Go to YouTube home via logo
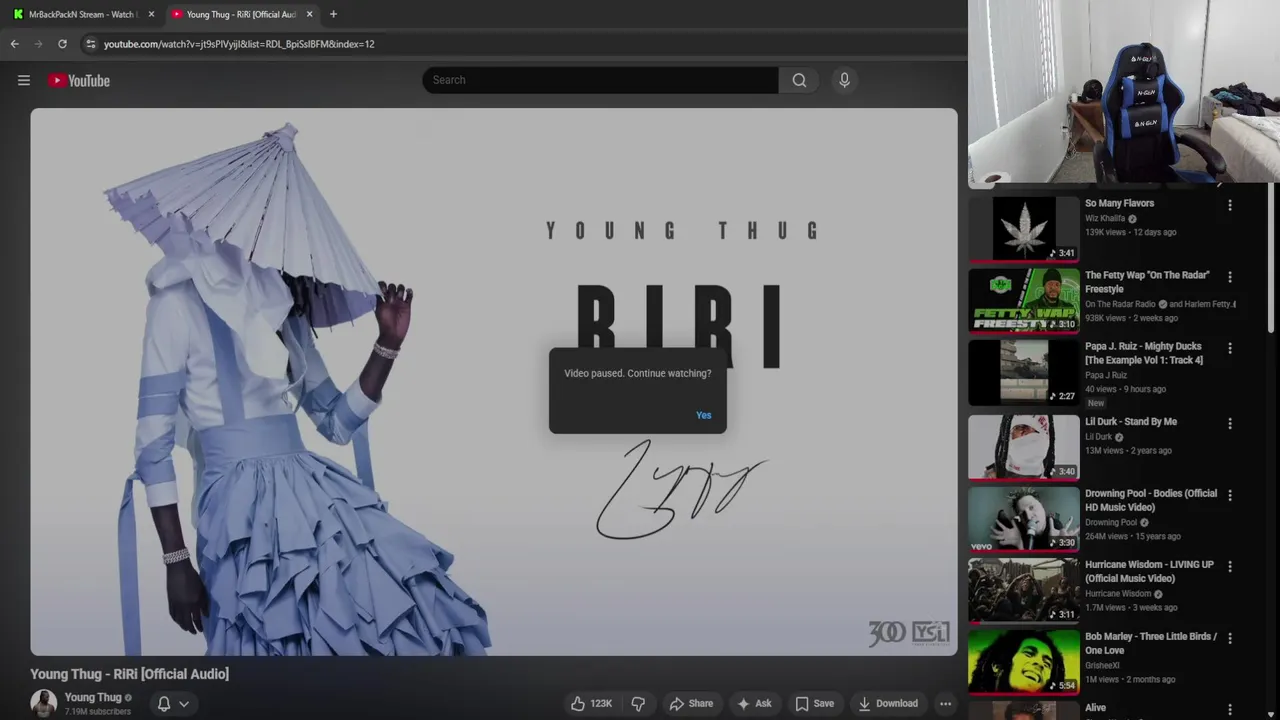 coord(79,80)
